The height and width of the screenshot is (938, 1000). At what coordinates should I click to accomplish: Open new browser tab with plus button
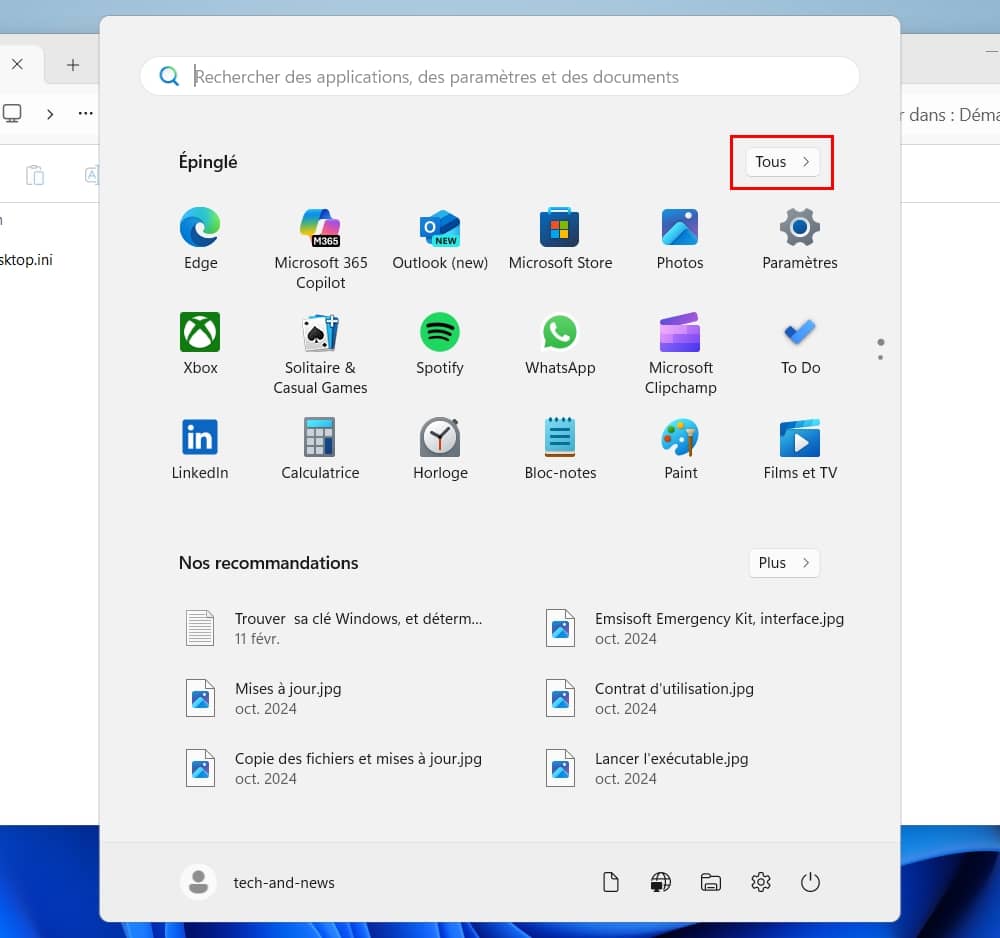click(x=73, y=65)
